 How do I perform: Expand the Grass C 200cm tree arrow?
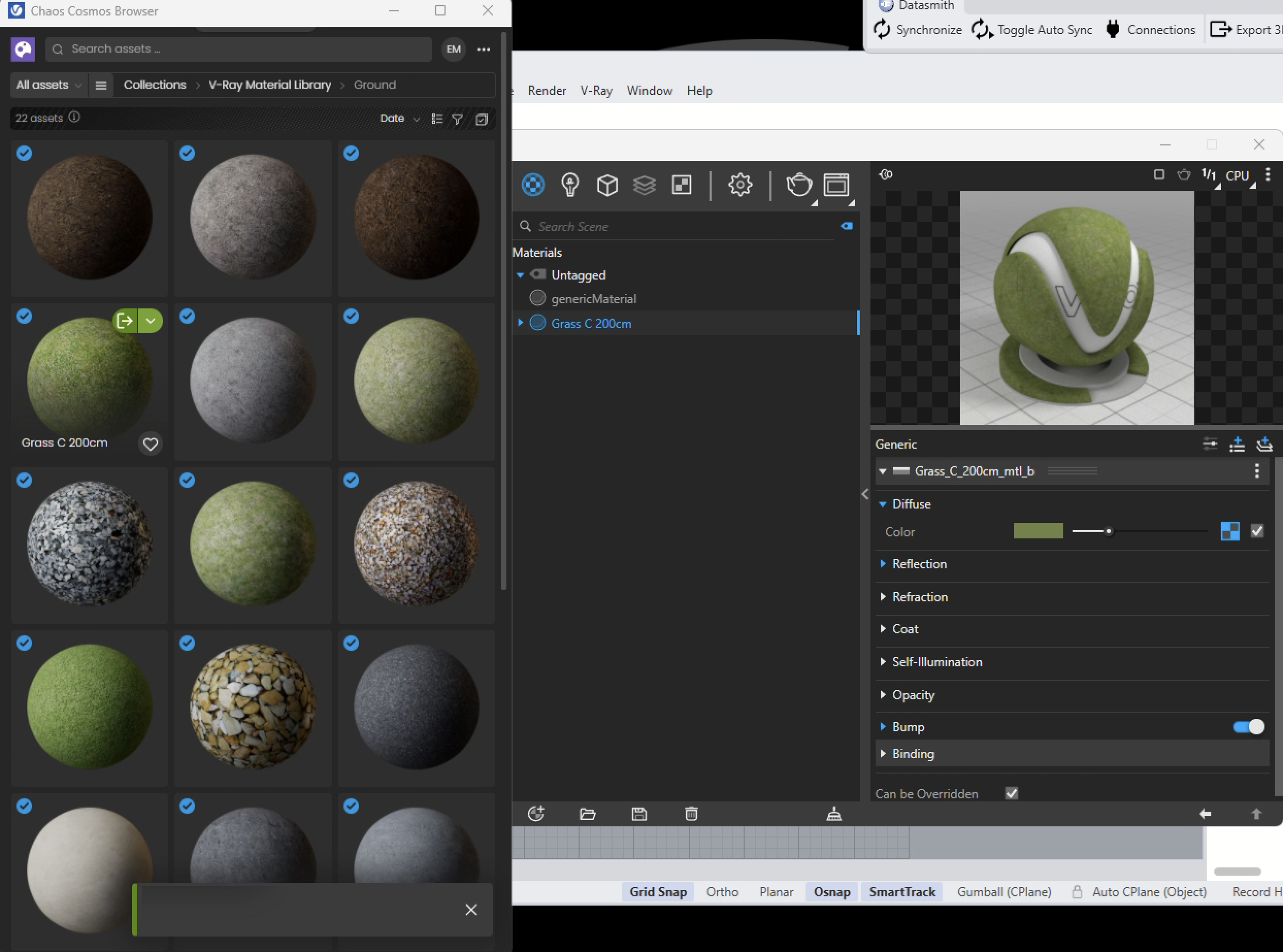point(520,323)
